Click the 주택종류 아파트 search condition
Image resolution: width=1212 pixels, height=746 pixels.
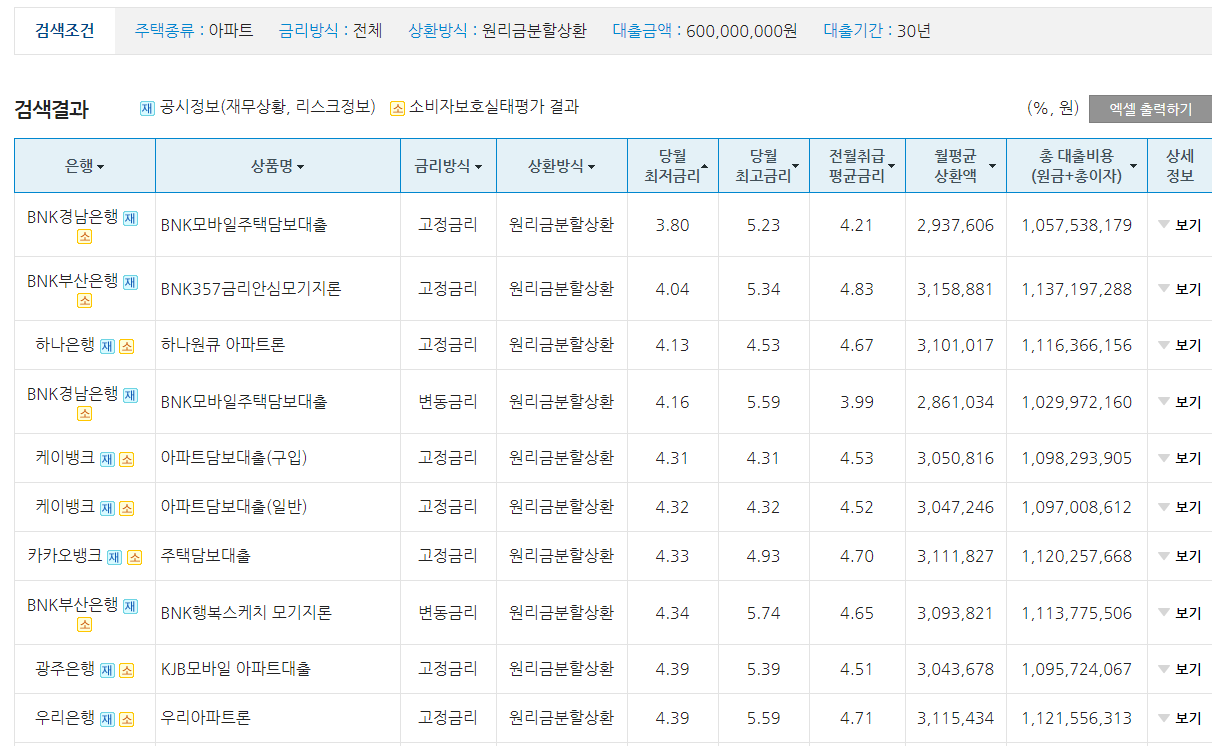tap(194, 31)
